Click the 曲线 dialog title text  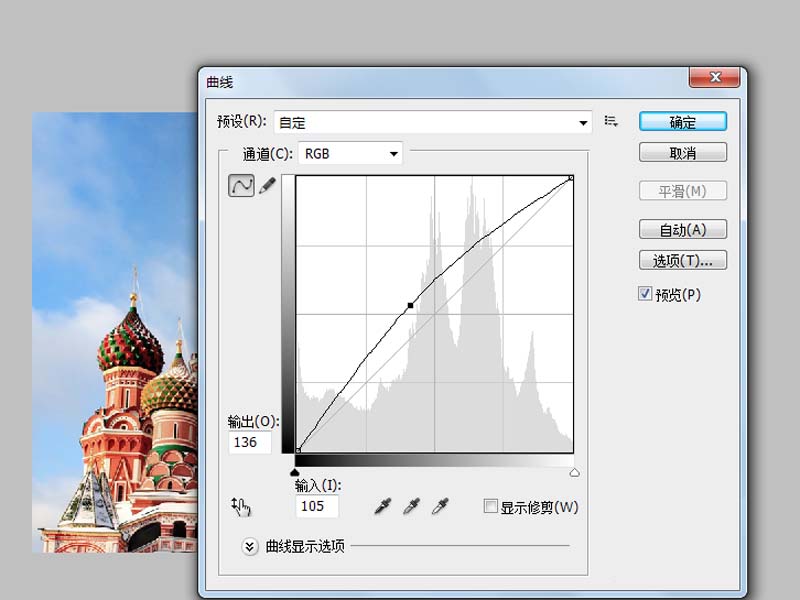tap(220, 82)
